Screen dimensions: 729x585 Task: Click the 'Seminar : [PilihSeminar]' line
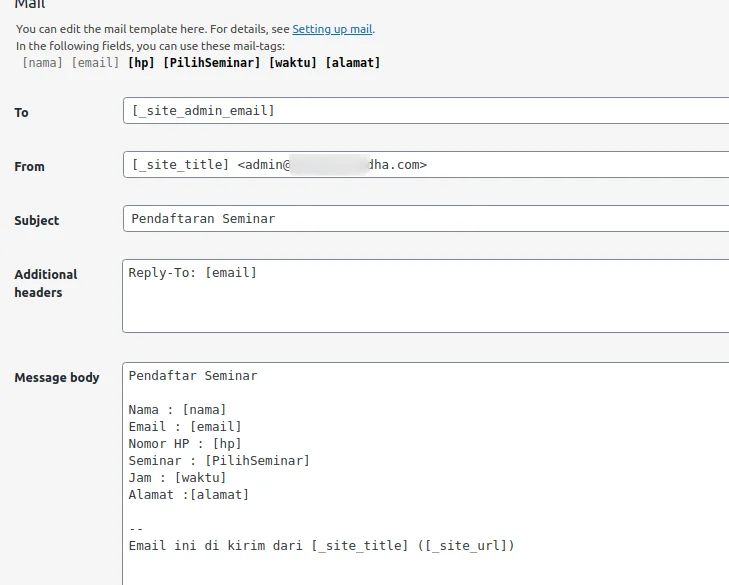219,461
